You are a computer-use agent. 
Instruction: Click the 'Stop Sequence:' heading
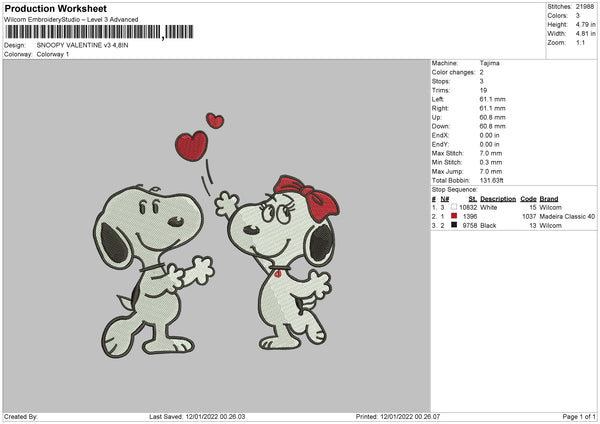click(x=455, y=190)
